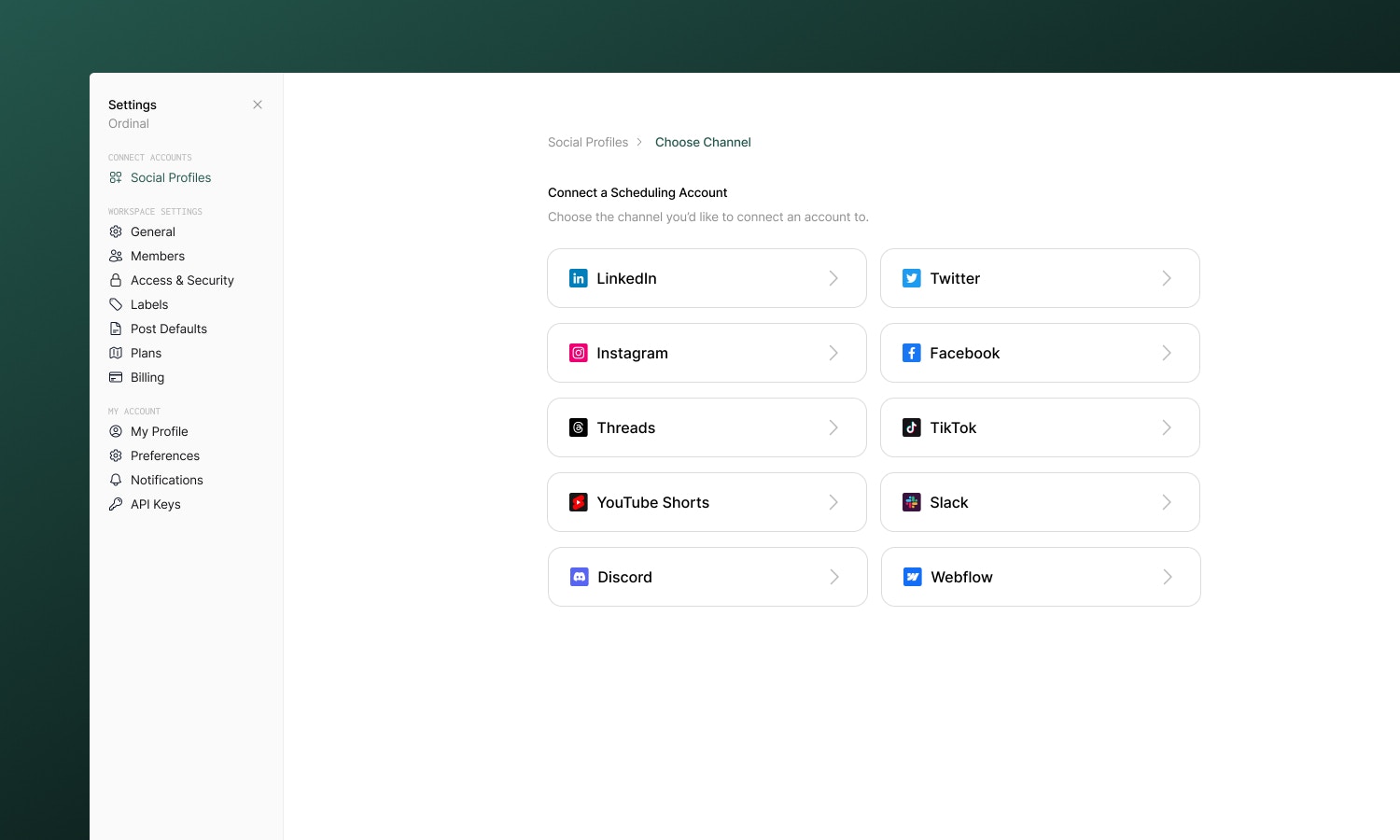This screenshot has width=1400, height=840.
Task: Click the Access & Security lock icon
Action: [x=116, y=280]
